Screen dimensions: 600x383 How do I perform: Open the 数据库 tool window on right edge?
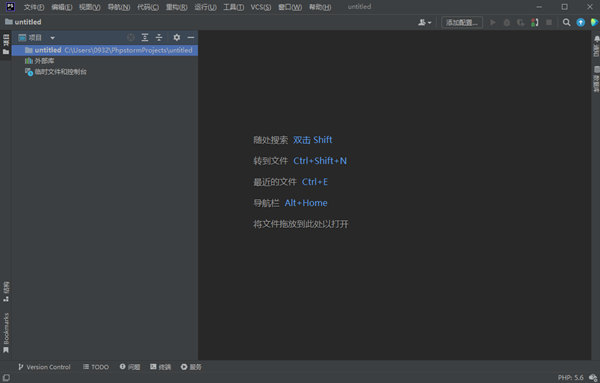coord(596,79)
